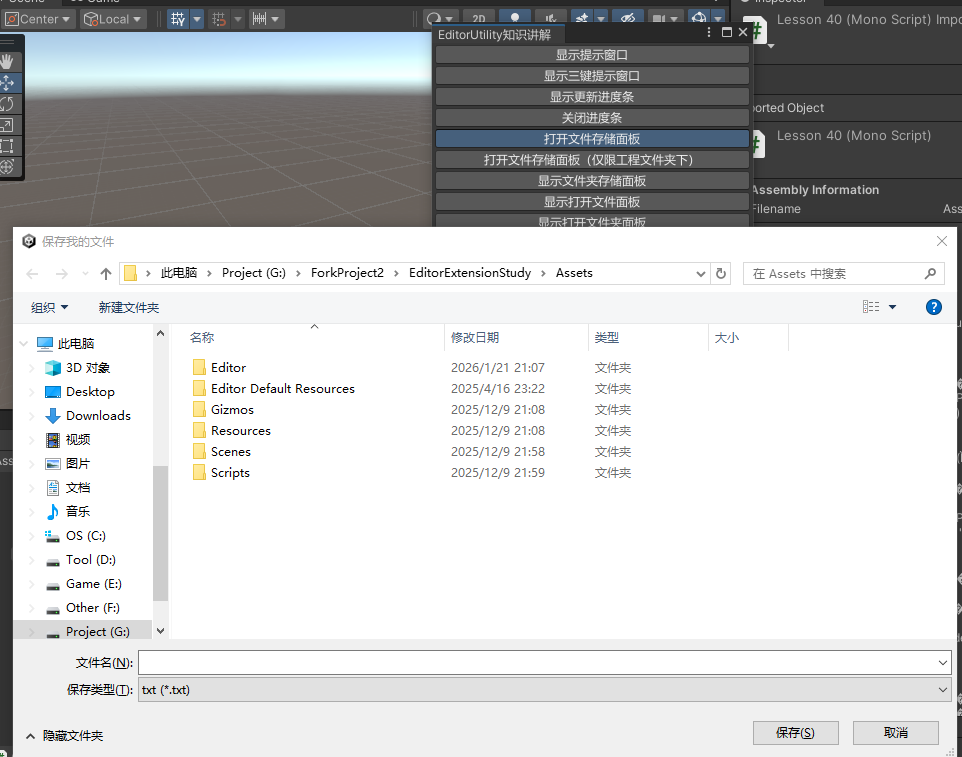Click the up-one-level arrow in dialog
Viewport: 962px width, 757px height.
pos(106,273)
